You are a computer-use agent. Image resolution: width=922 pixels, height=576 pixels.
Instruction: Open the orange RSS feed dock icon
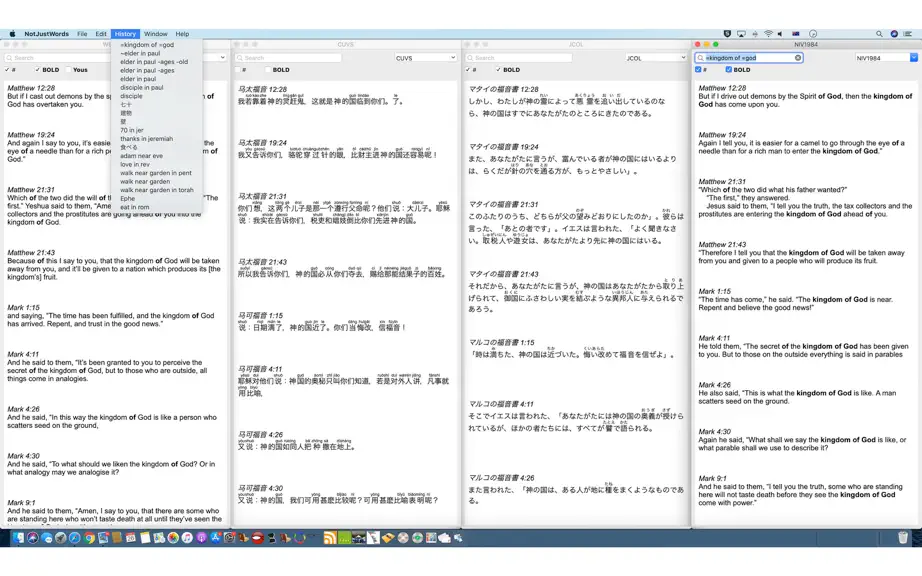(330, 538)
